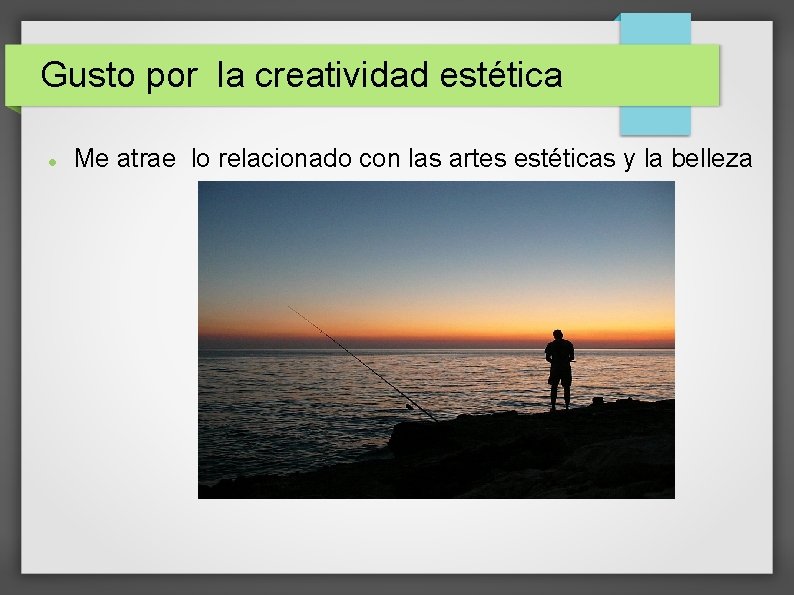Select the title 'Gusto por la creatividad estética'
The height and width of the screenshot is (595, 794).
(x=301, y=74)
